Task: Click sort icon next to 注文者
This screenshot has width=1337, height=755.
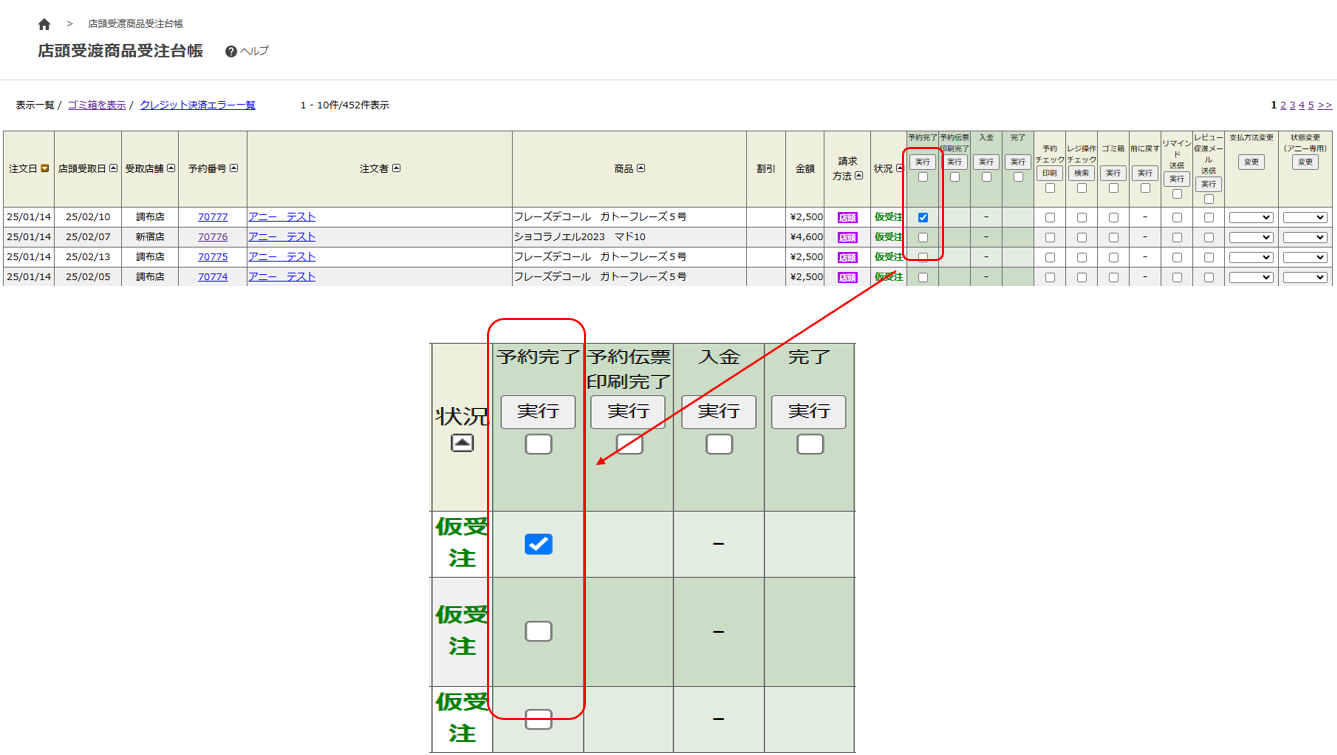Action: click(397, 169)
